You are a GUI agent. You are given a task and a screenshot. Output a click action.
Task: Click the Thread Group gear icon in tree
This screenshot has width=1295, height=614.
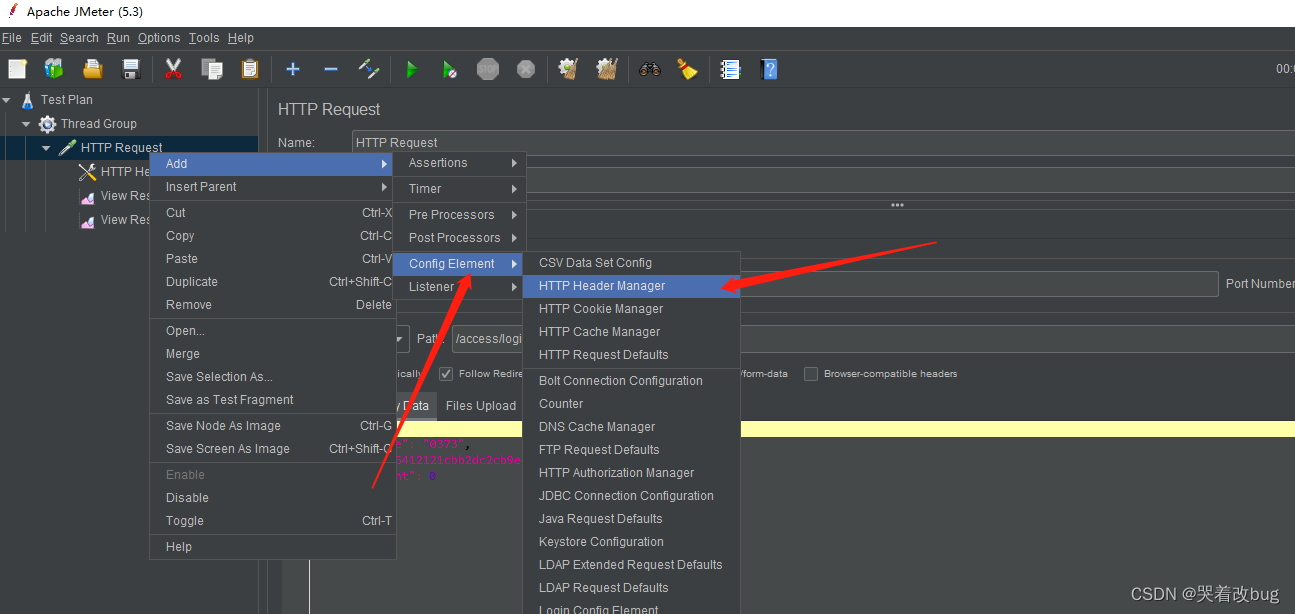tap(47, 124)
